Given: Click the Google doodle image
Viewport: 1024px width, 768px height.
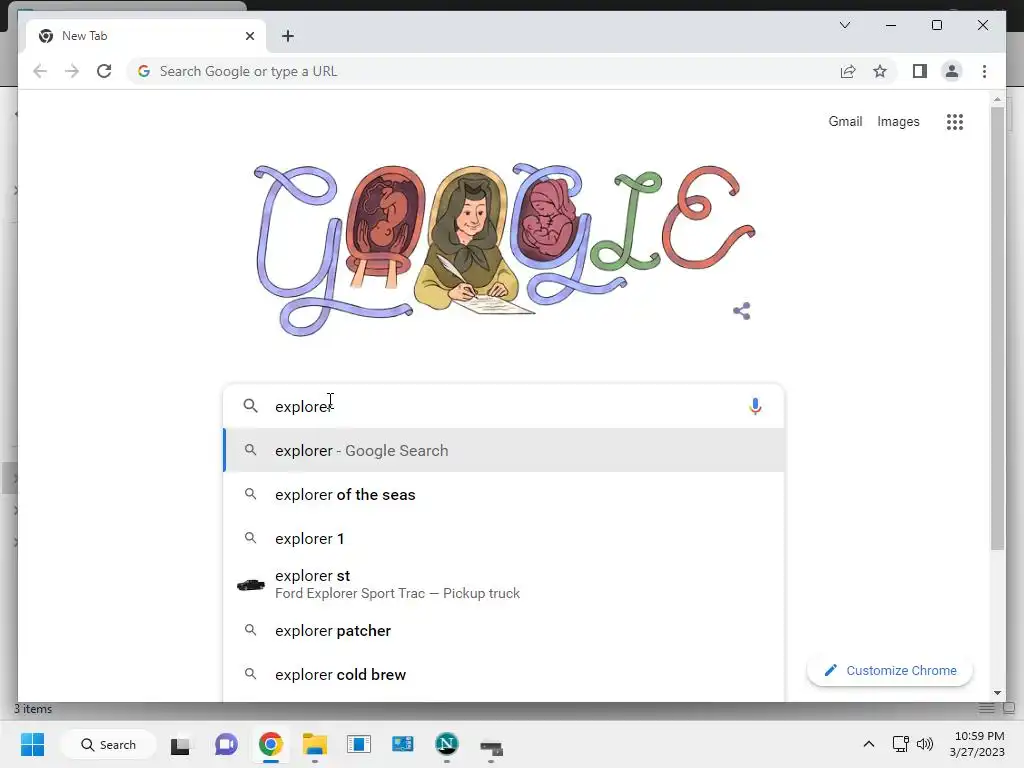Looking at the screenshot, I should (x=504, y=249).
